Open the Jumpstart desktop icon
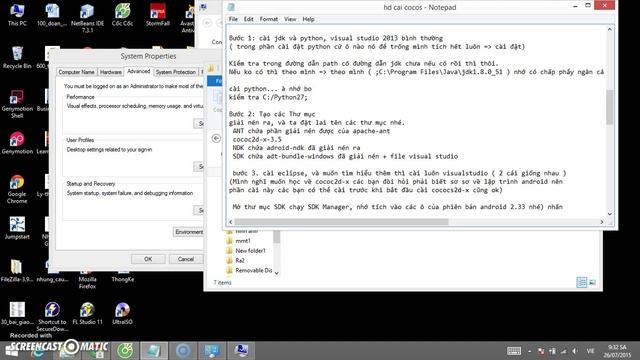This screenshot has width=640, height=360. coord(17,228)
